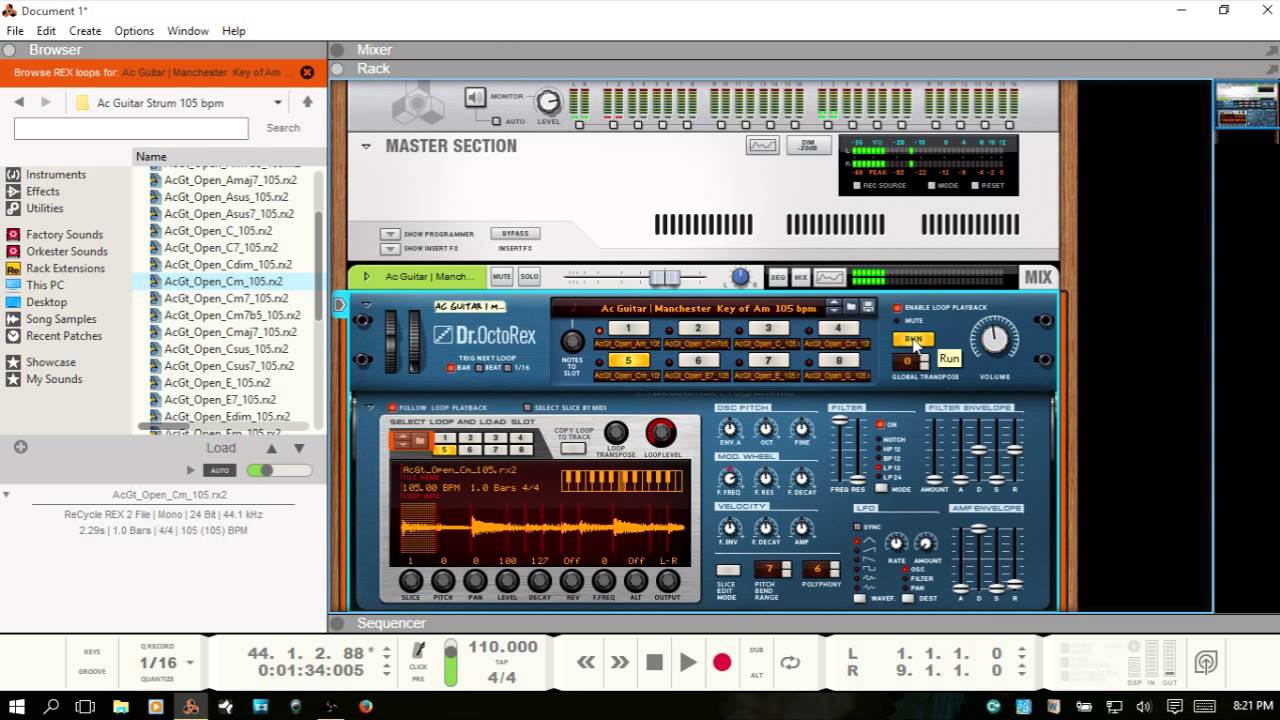Browse patches with Dr. OctoRex folder icon
The image size is (1280, 720).
(x=851, y=307)
